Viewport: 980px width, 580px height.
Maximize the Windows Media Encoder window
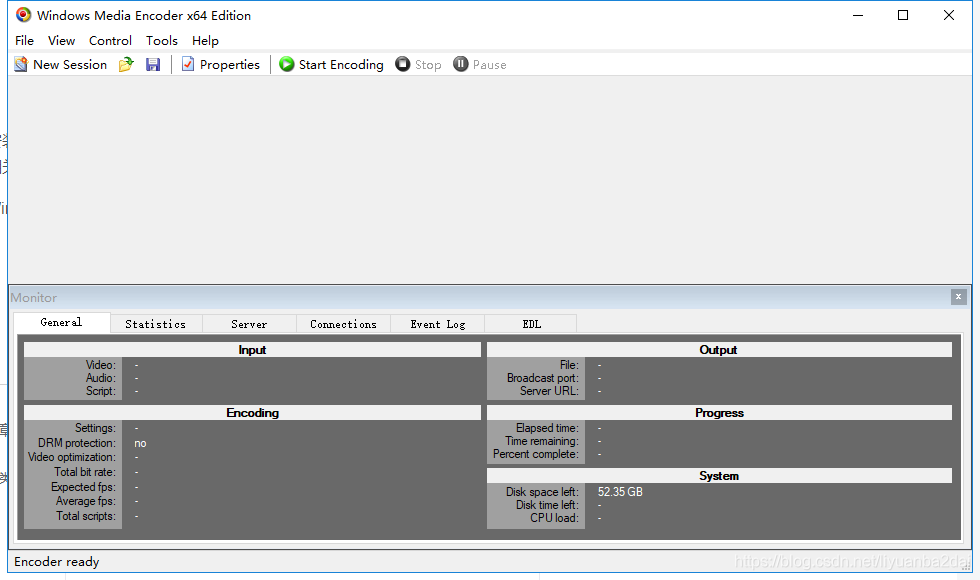tap(903, 15)
